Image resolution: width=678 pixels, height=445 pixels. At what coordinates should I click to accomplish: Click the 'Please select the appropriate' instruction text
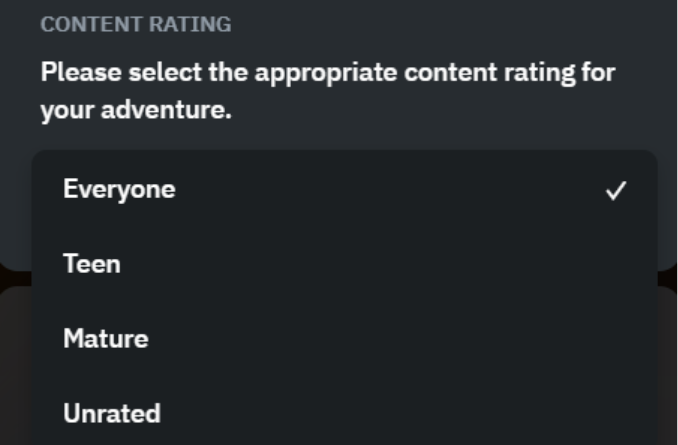click(328, 73)
